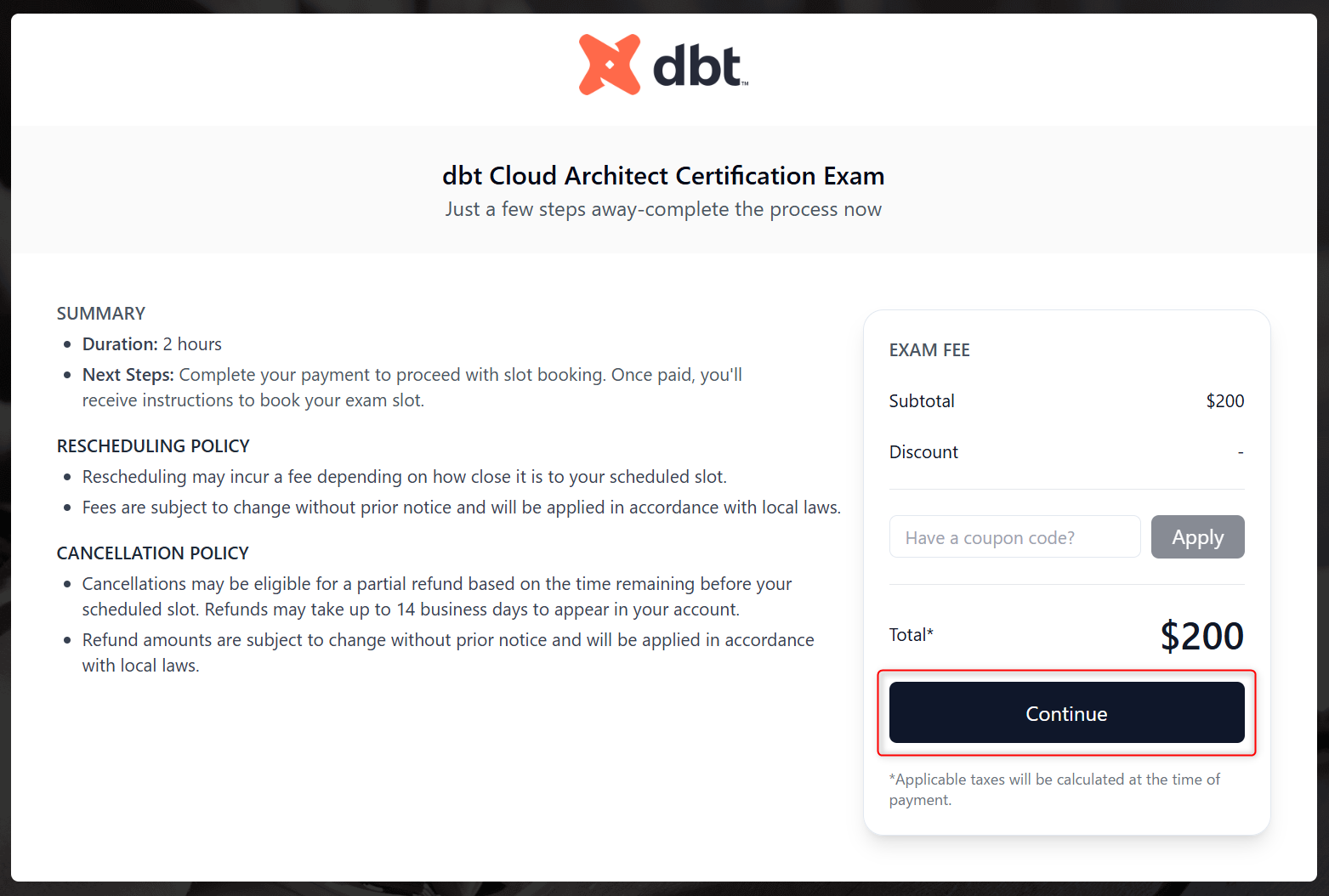Click the "Refund amounts are subject" bullet

click(x=448, y=652)
